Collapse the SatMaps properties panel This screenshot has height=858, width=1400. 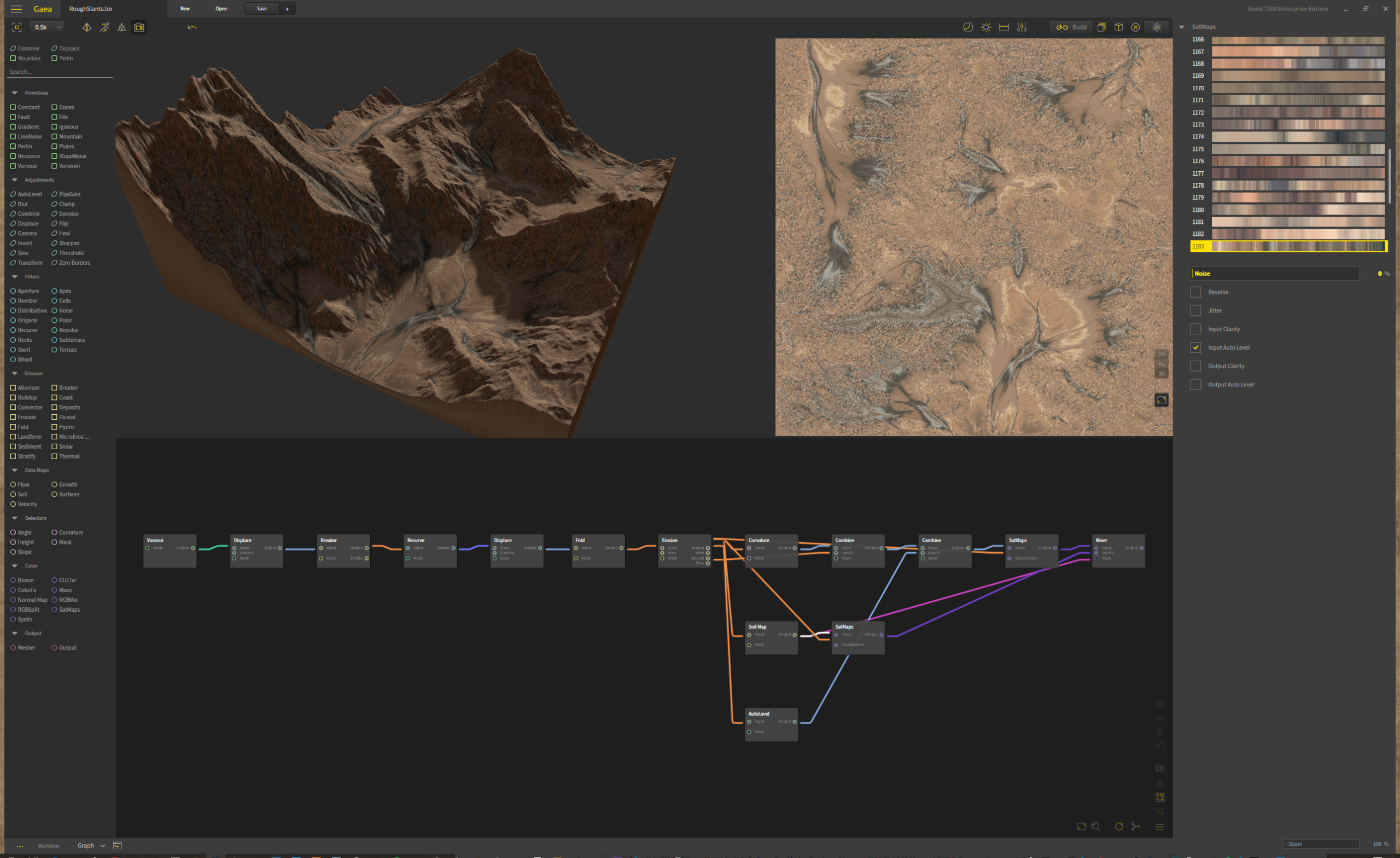tap(1182, 27)
